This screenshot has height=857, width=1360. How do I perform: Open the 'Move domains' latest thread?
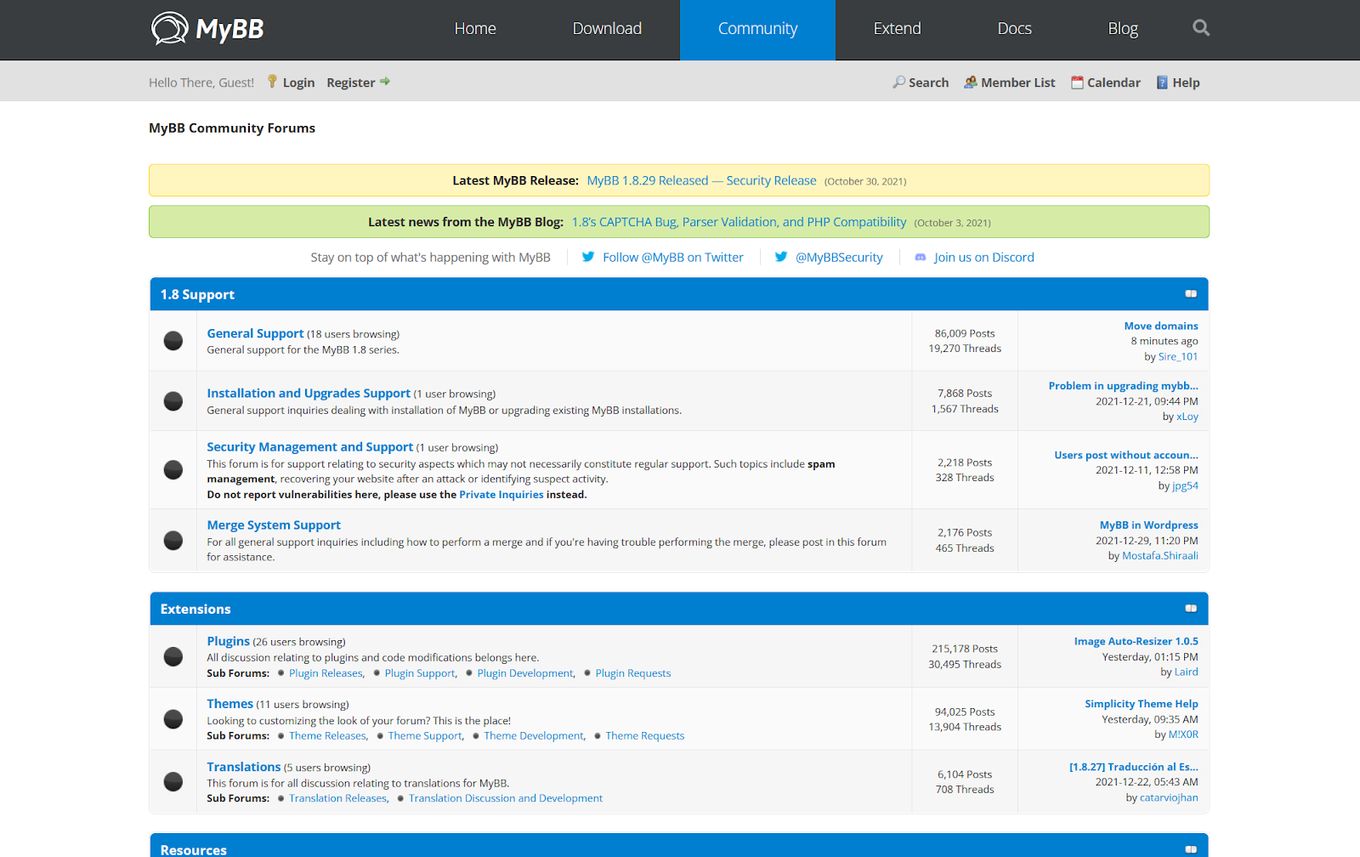(x=1161, y=326)
